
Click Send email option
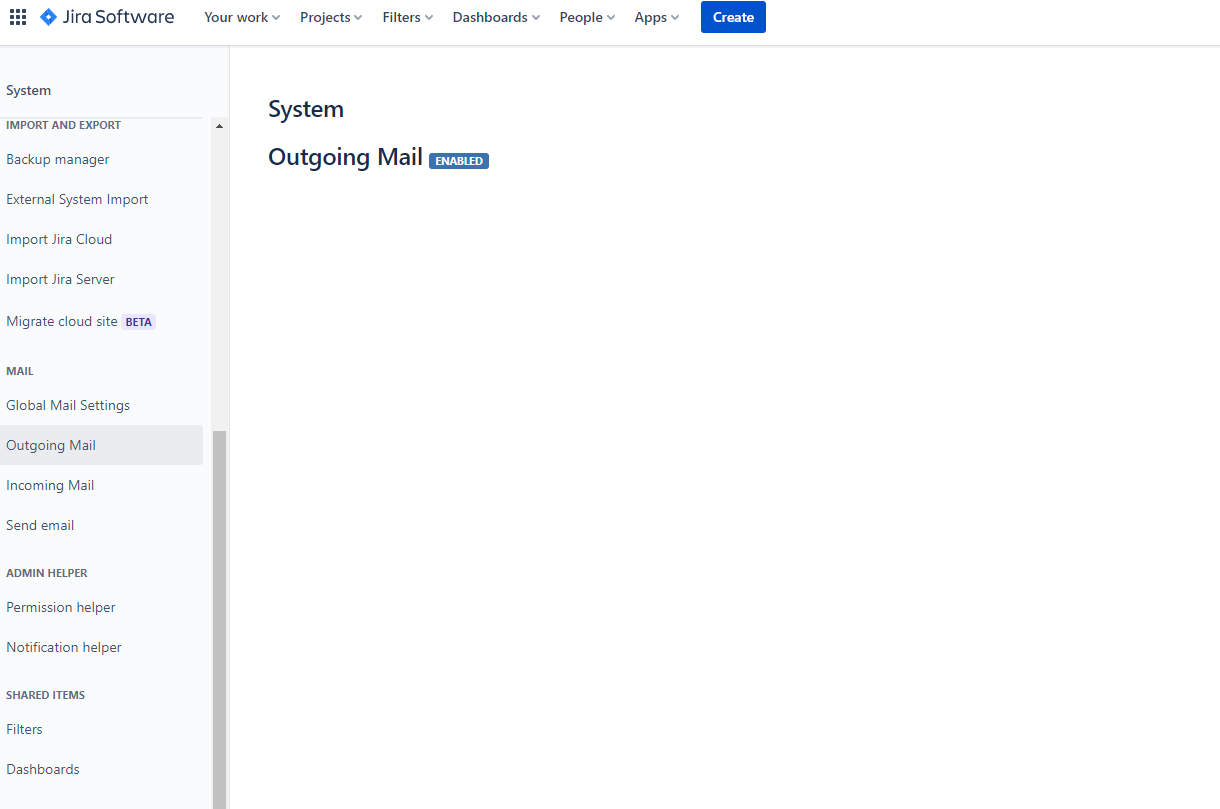coord(40,525)
